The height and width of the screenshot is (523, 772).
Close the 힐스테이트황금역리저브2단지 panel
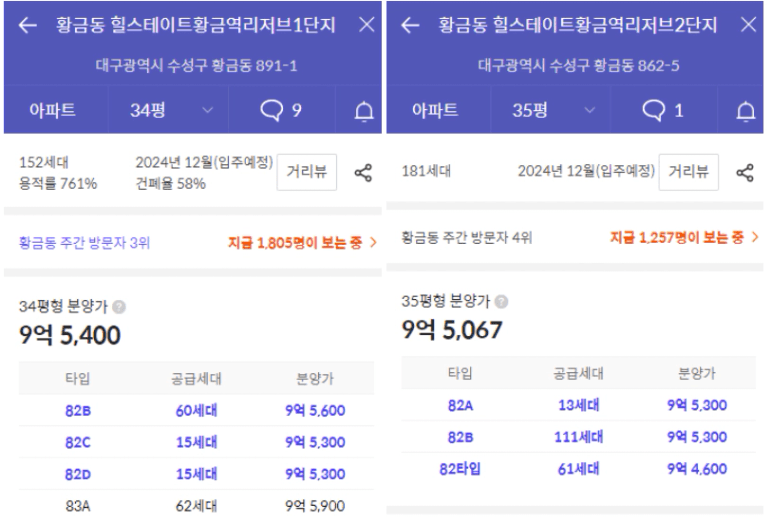[x=748, y=24]
